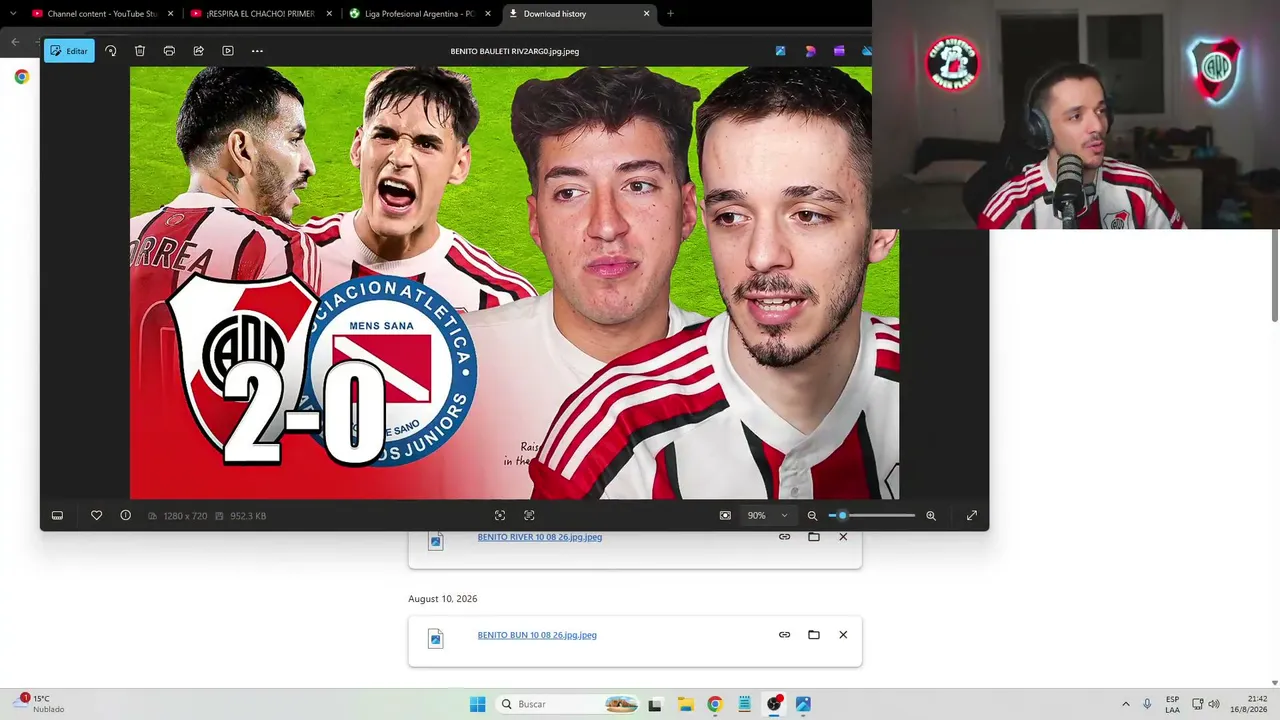The width and height of the screenshot is (1280, 720).
Task: Open the Clipchamp icon in Photos toolbar
Action: tap(839, 51)
